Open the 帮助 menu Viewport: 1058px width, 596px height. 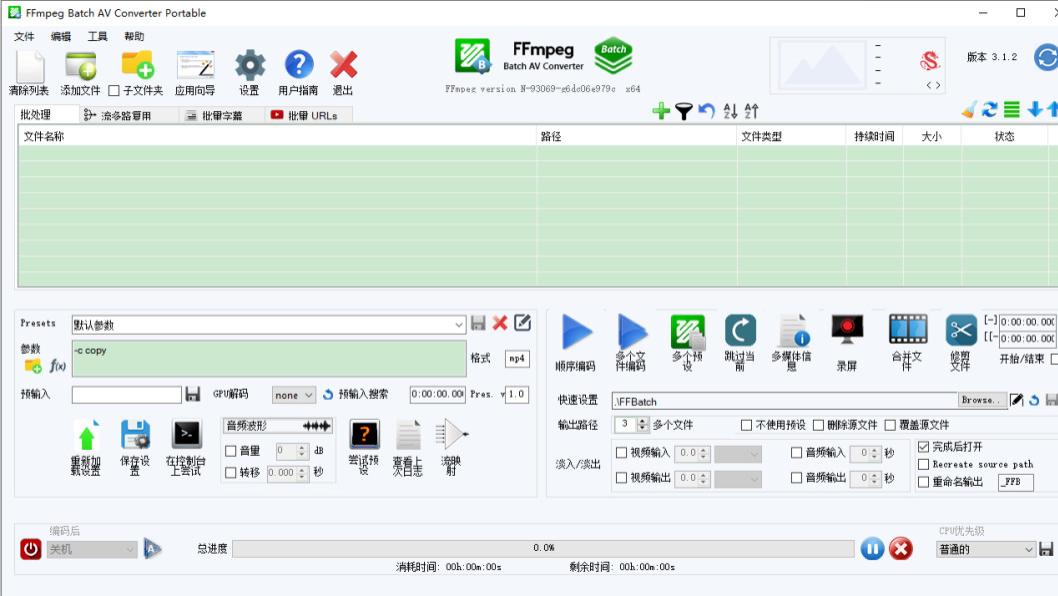coord(134,36)
